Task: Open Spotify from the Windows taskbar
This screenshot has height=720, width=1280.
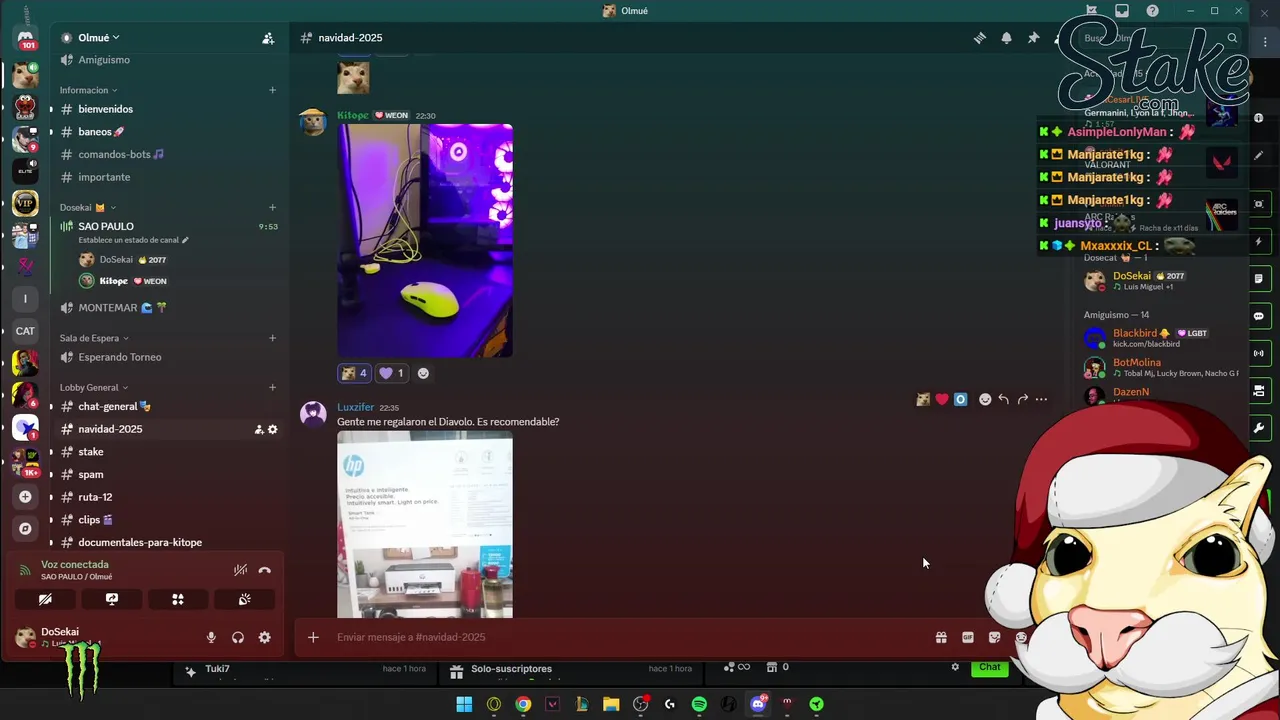Action: pyautogui.click(x=699, y=704)
